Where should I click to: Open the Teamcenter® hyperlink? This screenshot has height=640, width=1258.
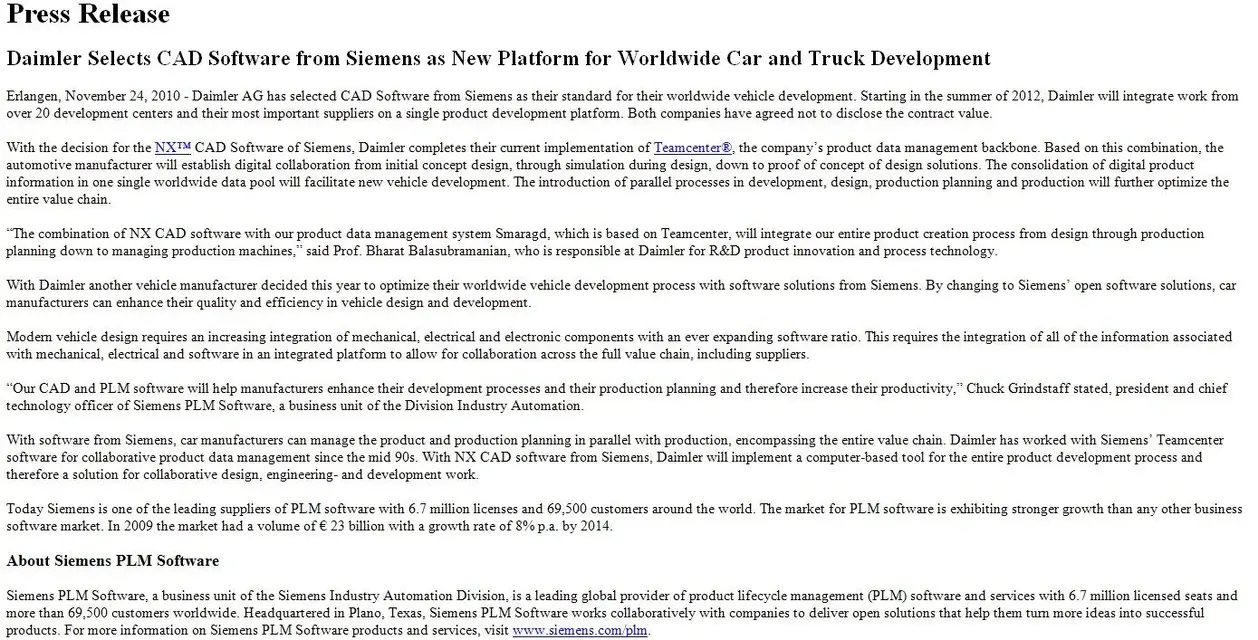click(x=693, y=148)
